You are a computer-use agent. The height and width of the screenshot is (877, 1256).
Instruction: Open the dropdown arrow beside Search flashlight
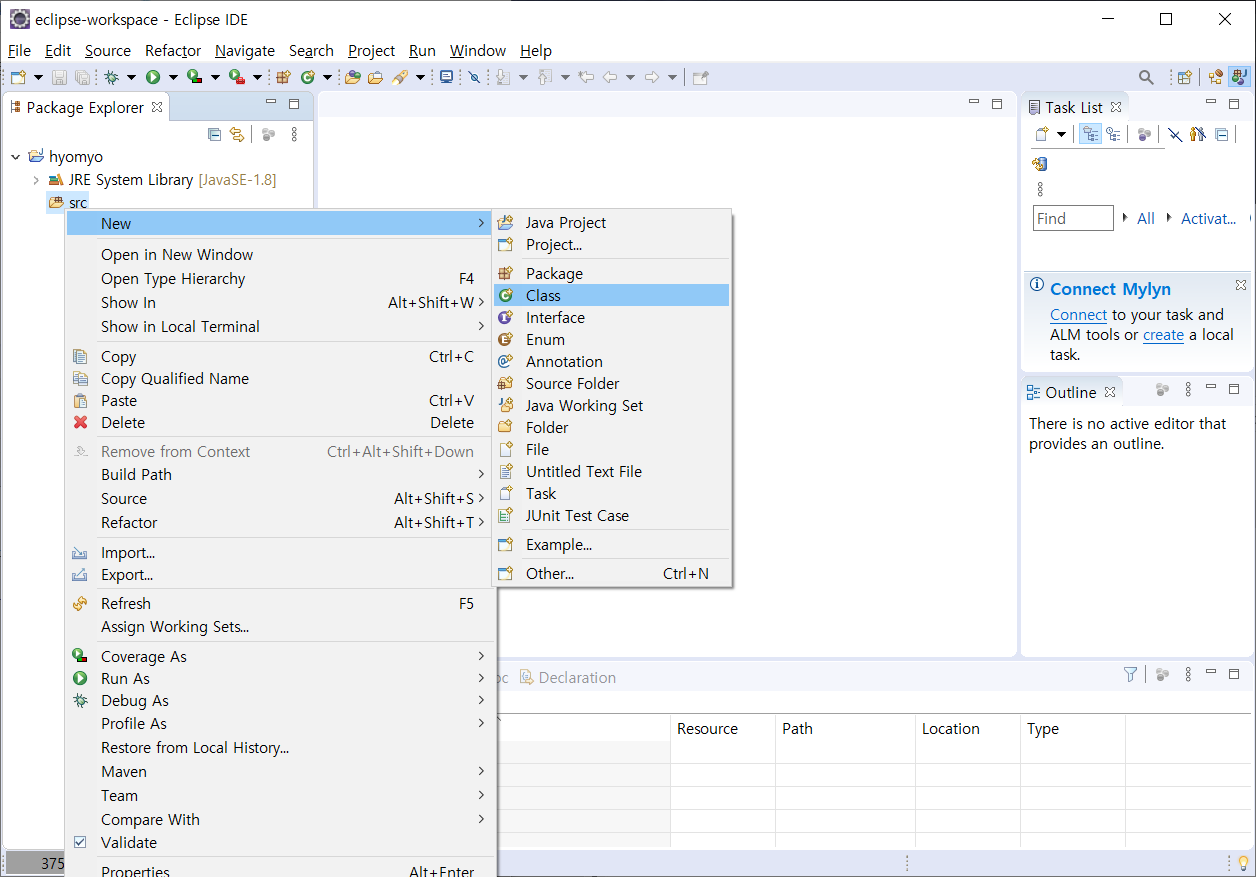pos(420,77)
